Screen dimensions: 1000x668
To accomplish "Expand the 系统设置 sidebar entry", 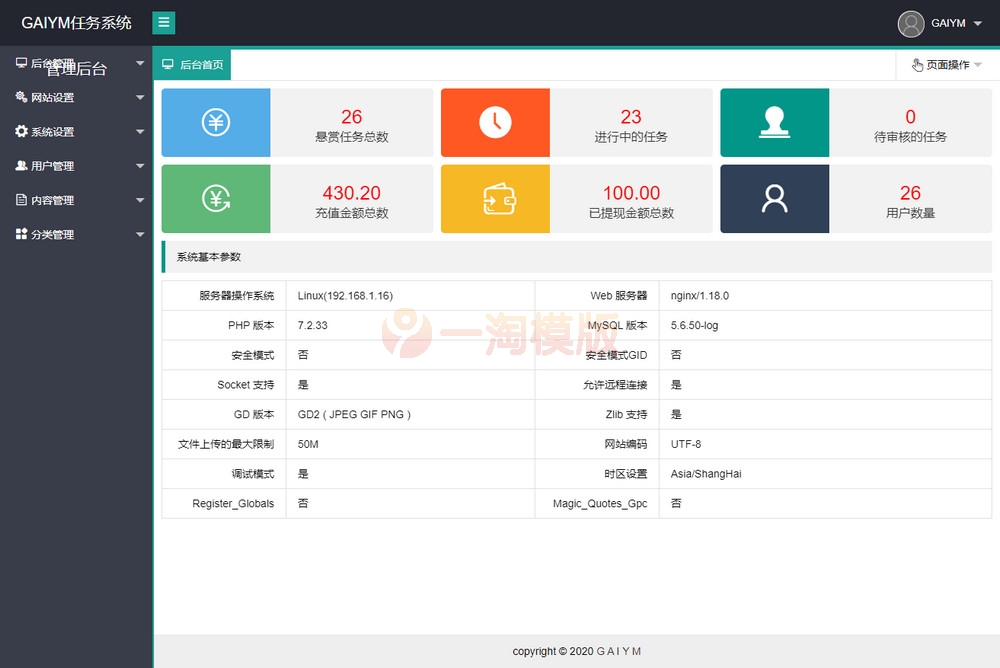I will [x=77, y=131].
